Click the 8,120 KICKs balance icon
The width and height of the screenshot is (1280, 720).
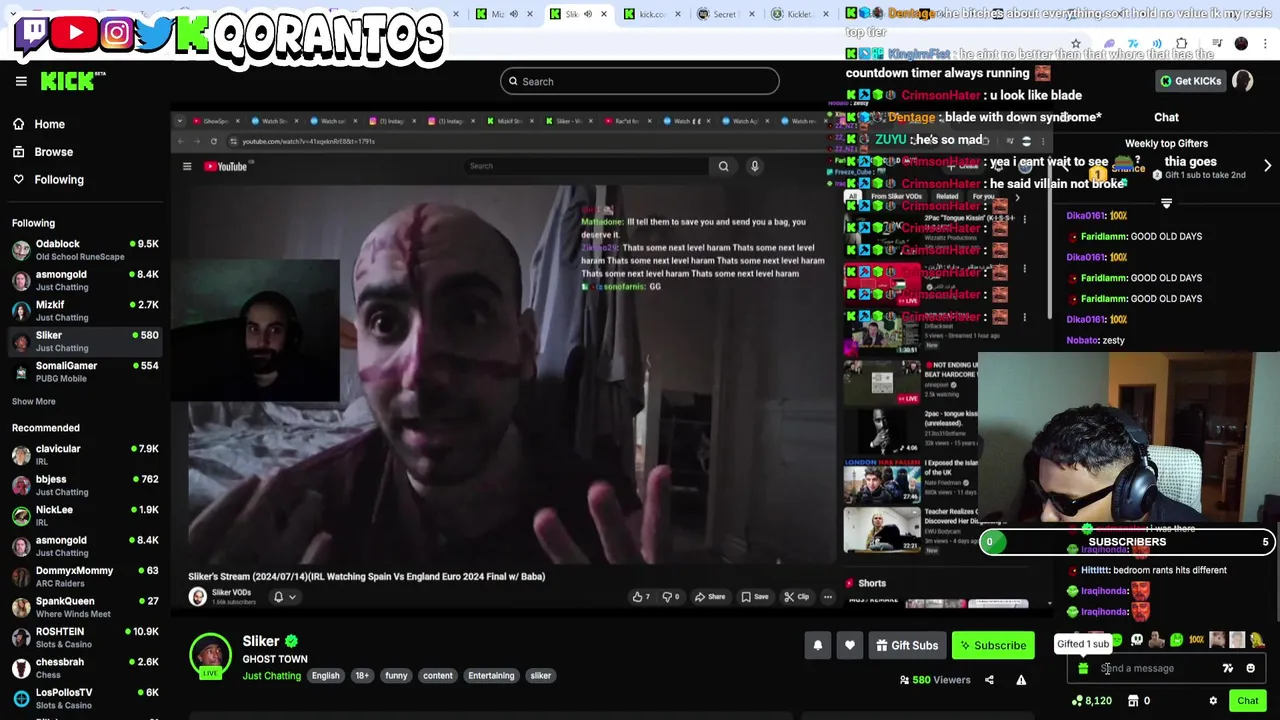point(1077,701)
